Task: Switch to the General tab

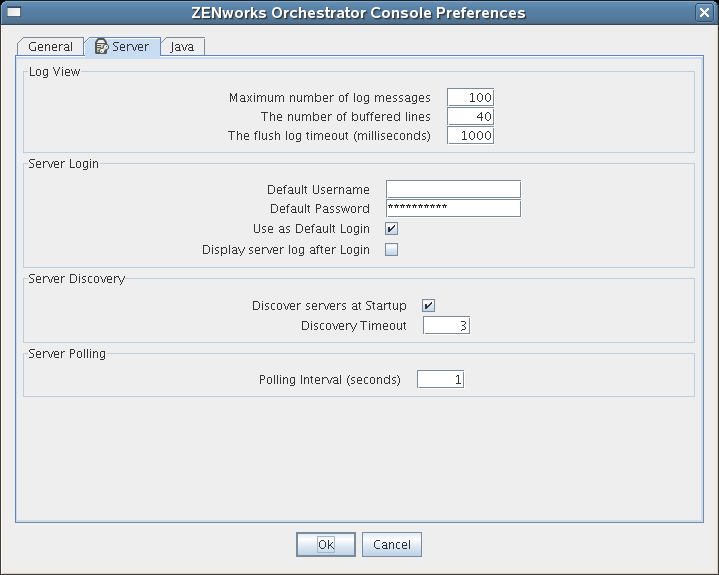Action: 50,47
